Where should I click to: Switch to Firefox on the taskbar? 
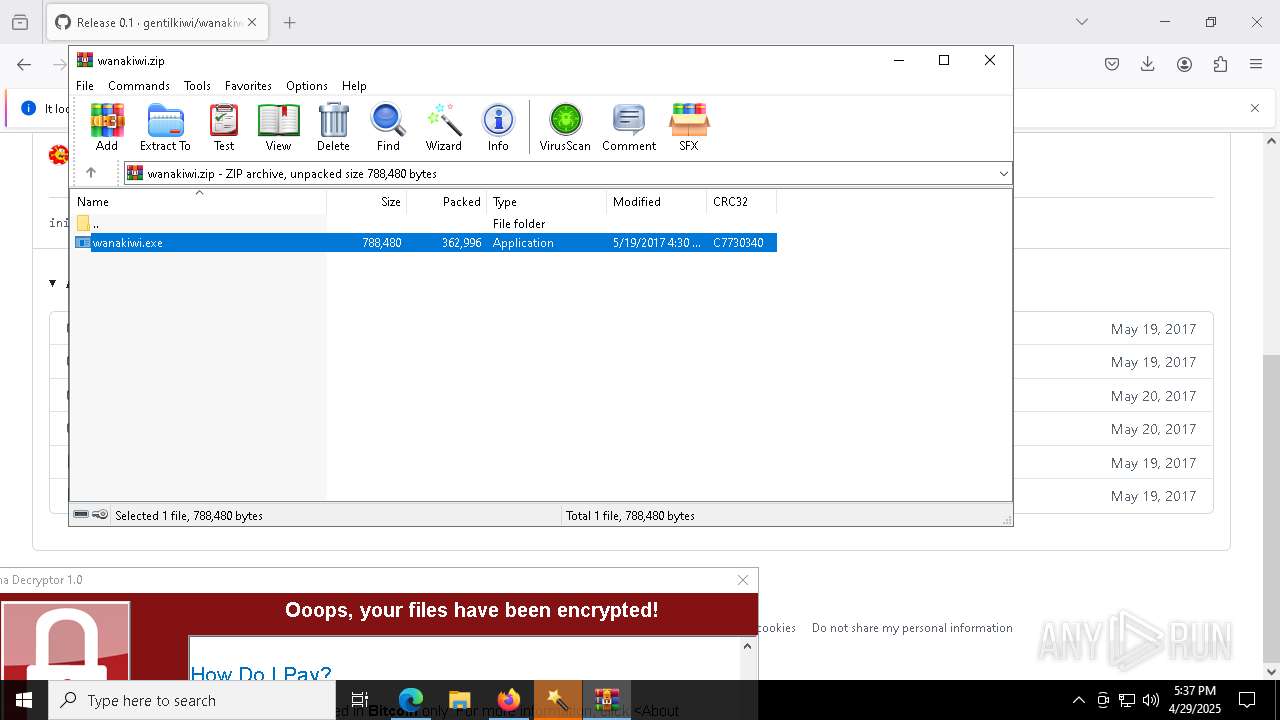[x=508, y=700]
